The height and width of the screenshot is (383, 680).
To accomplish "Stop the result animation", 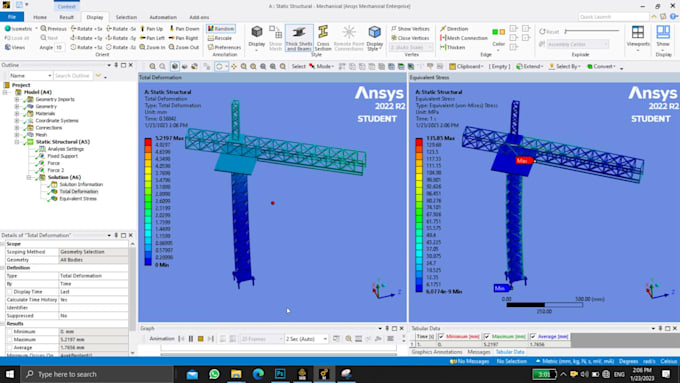I will (200, 339).
